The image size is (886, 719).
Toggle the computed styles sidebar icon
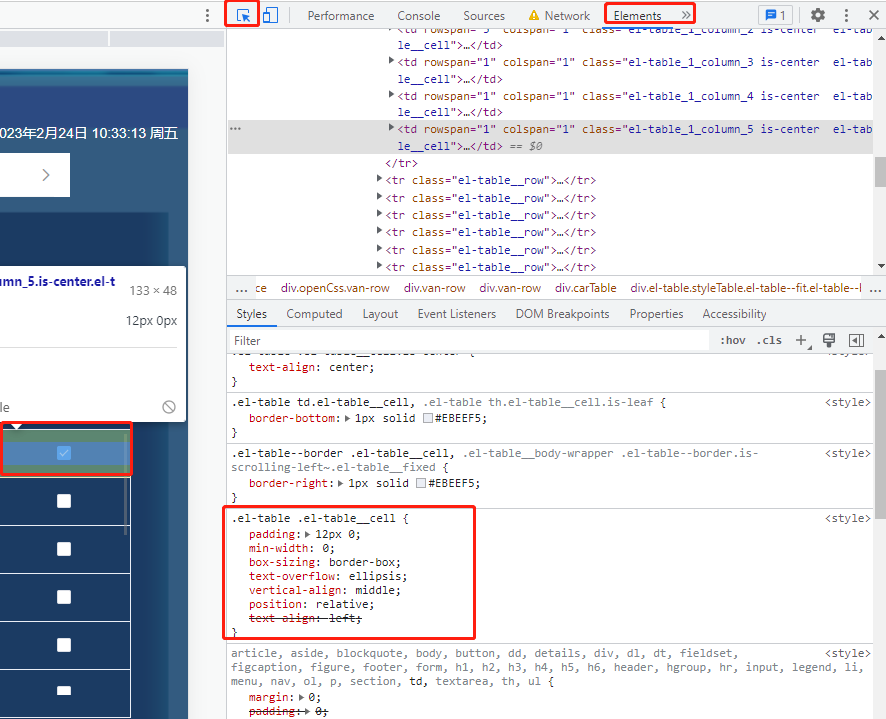point(857,340)
